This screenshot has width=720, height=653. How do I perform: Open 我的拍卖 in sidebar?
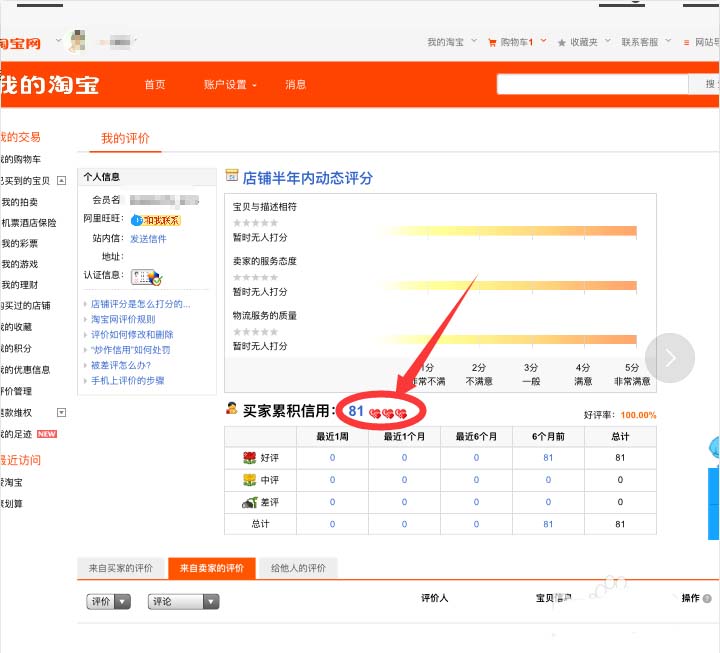(19, 202)
